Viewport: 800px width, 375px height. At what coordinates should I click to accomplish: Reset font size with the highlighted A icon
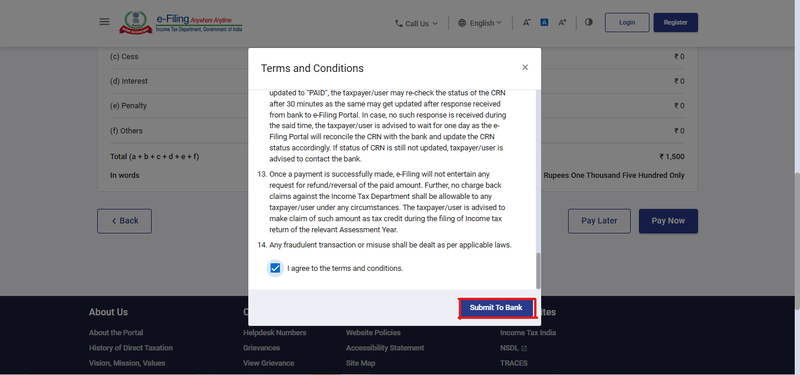(544, 22)
